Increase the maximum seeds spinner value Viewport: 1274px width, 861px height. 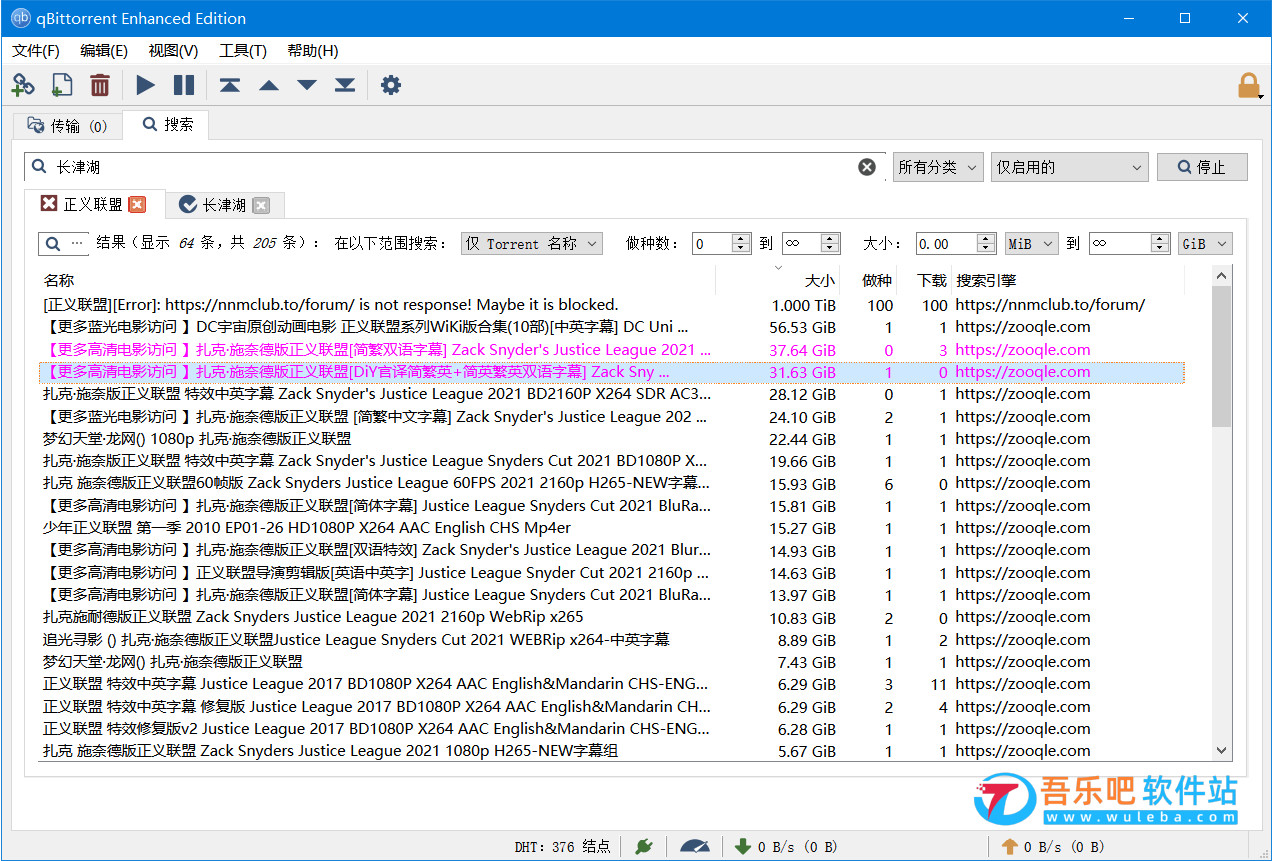tap(831, 238)
